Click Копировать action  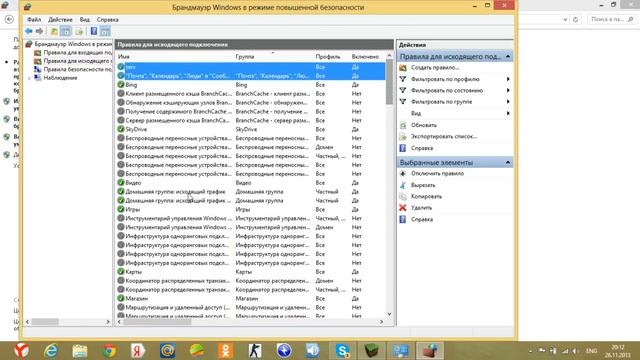pos(426,197)
